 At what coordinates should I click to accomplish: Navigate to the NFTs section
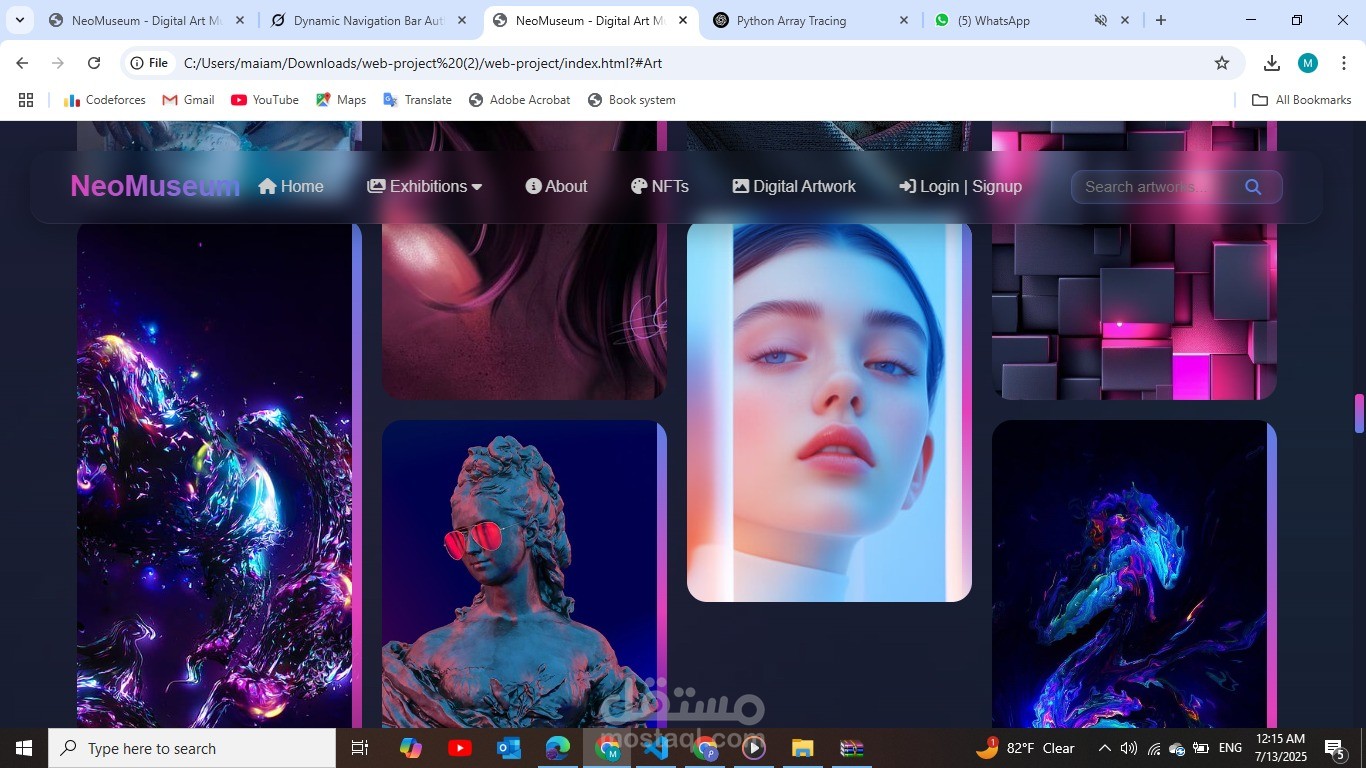[660, 186]
